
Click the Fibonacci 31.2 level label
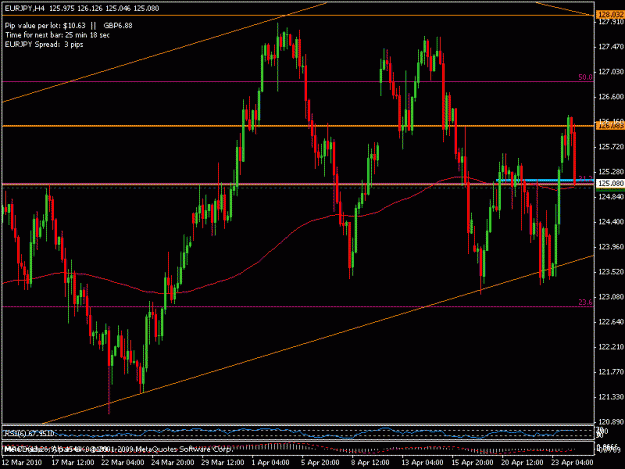pyautogui.click(x=585, y=178)
